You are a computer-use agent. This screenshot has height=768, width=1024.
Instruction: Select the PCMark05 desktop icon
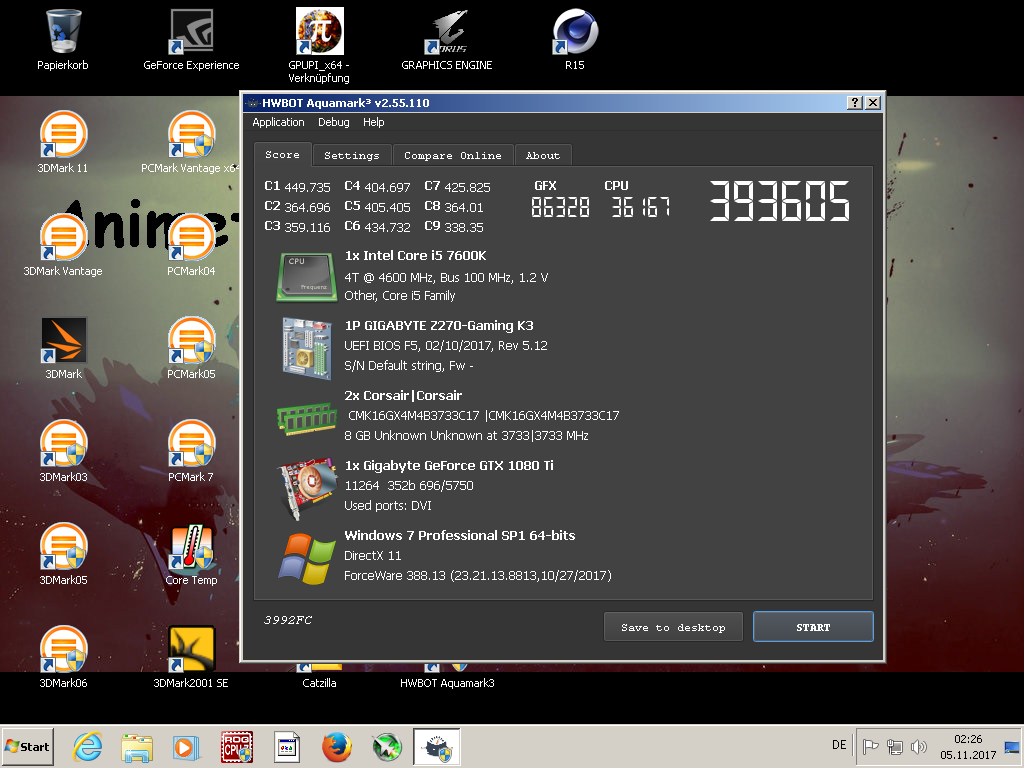(x=191, y=348)
